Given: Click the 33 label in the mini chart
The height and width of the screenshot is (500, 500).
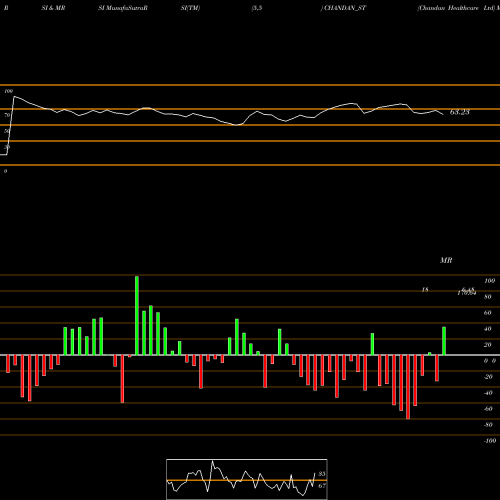Looking at the screenshot, I should (x=322, y=474).
